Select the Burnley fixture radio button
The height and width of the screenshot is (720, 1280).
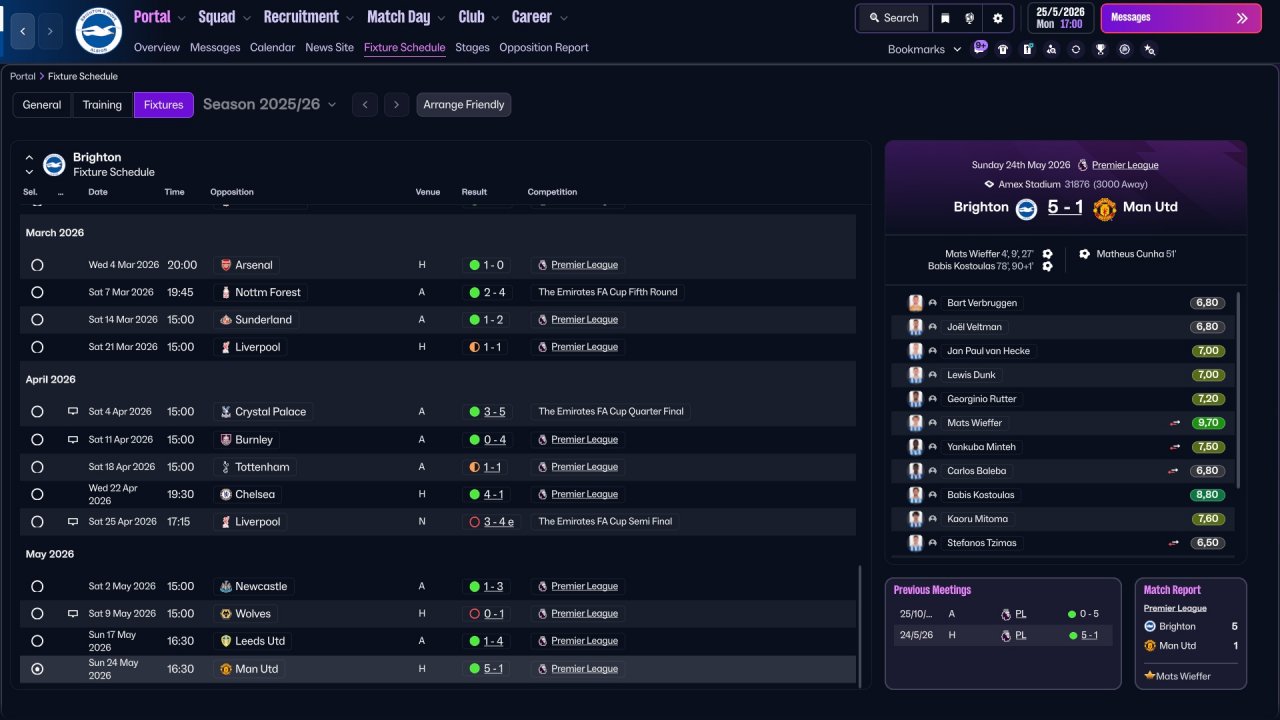(37, 439)
